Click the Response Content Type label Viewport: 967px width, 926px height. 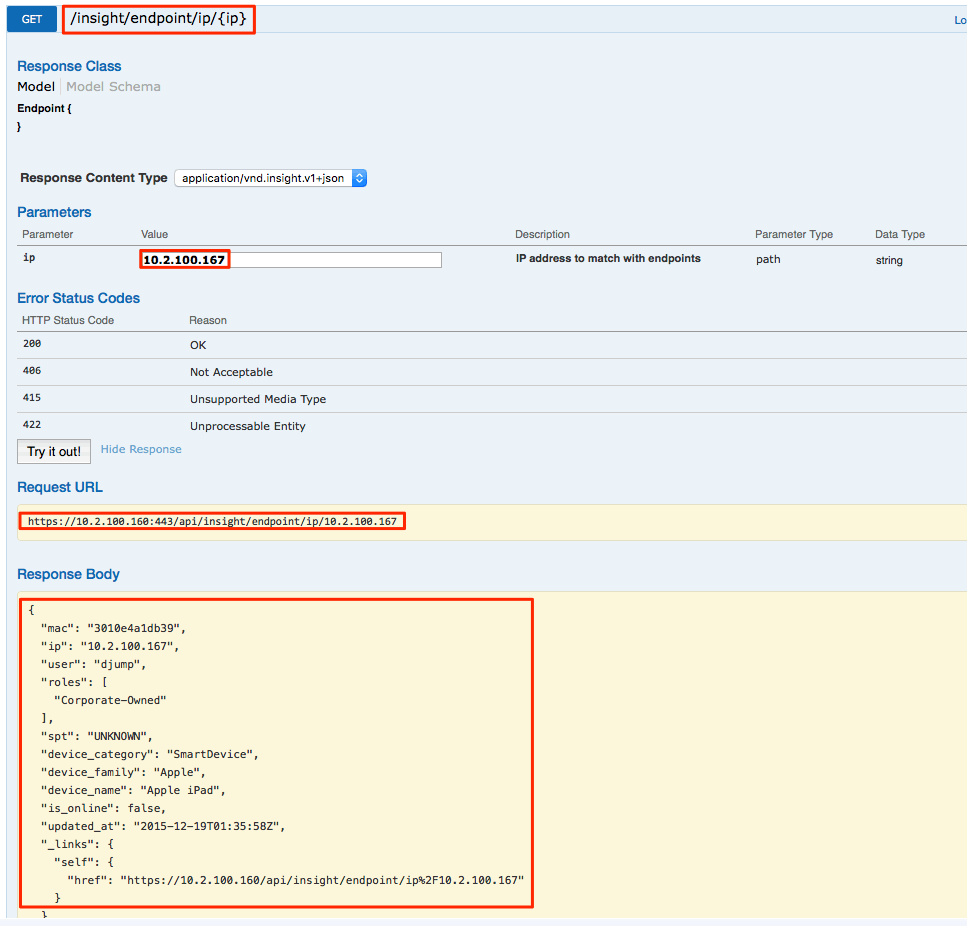pos(94,178)
